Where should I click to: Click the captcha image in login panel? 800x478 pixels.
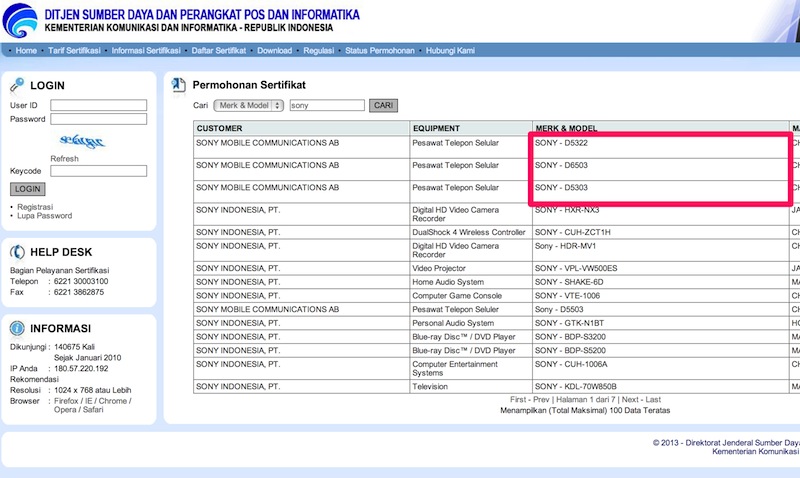pos(82,141)
